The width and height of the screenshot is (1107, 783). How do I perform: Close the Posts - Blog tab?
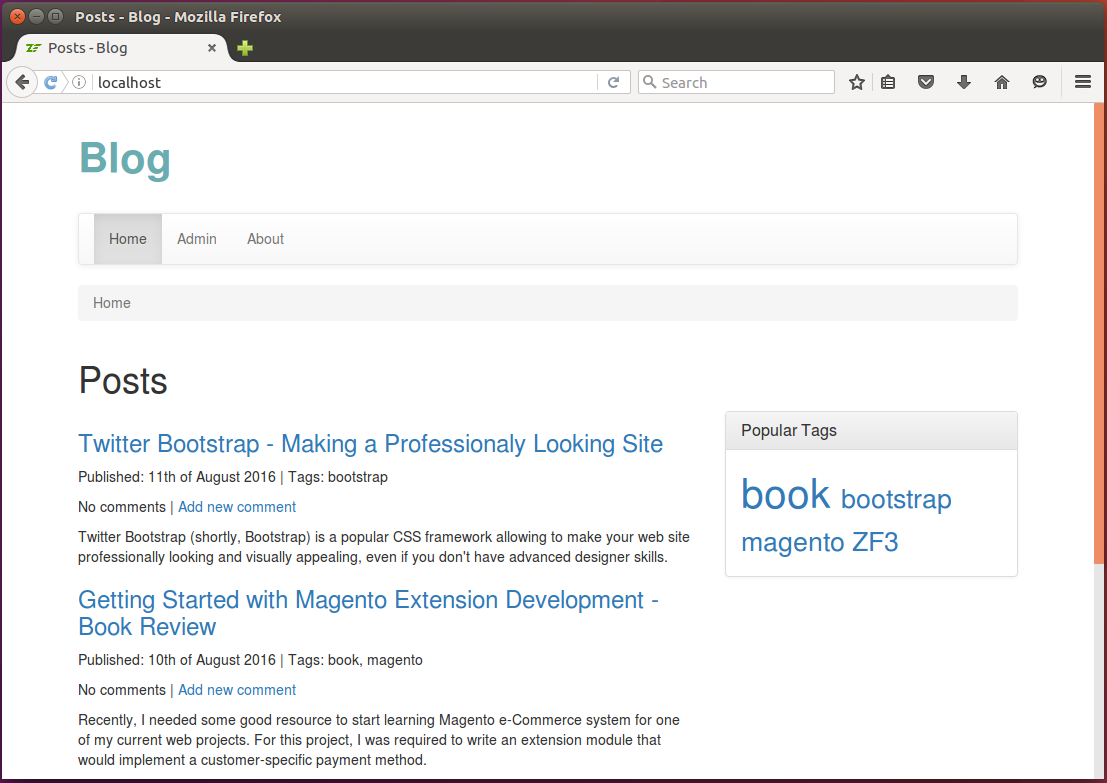pos(211,48)
